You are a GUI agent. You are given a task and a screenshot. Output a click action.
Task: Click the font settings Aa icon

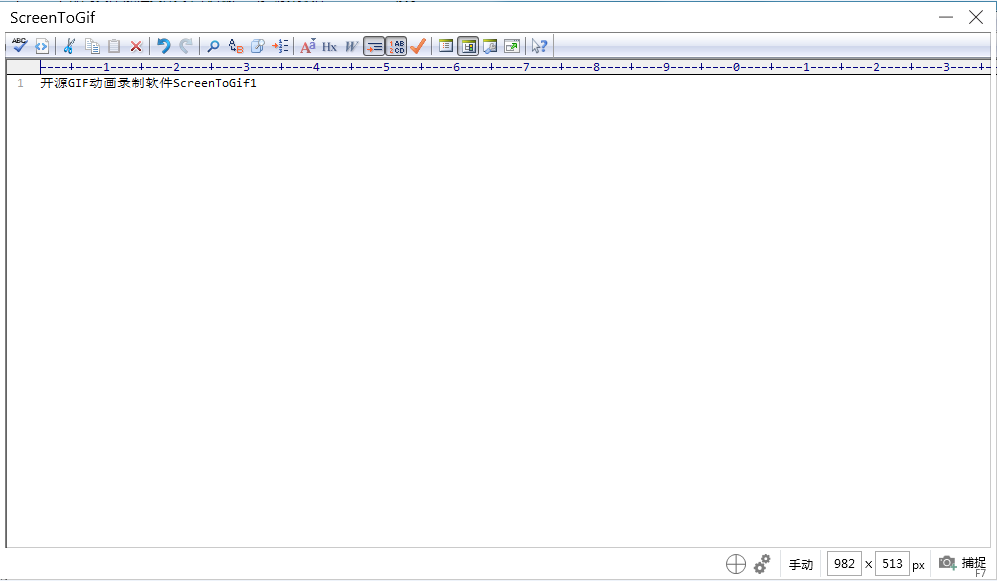coord(308,46)
